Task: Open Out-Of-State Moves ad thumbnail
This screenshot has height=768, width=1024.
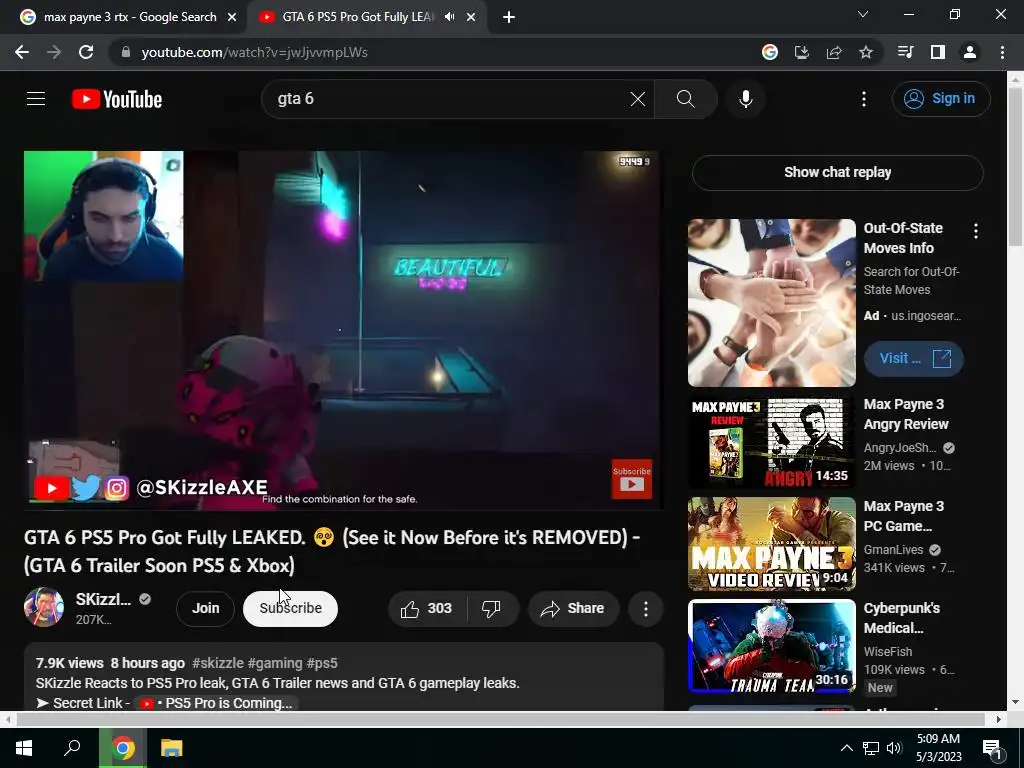Action: [771, 302]
